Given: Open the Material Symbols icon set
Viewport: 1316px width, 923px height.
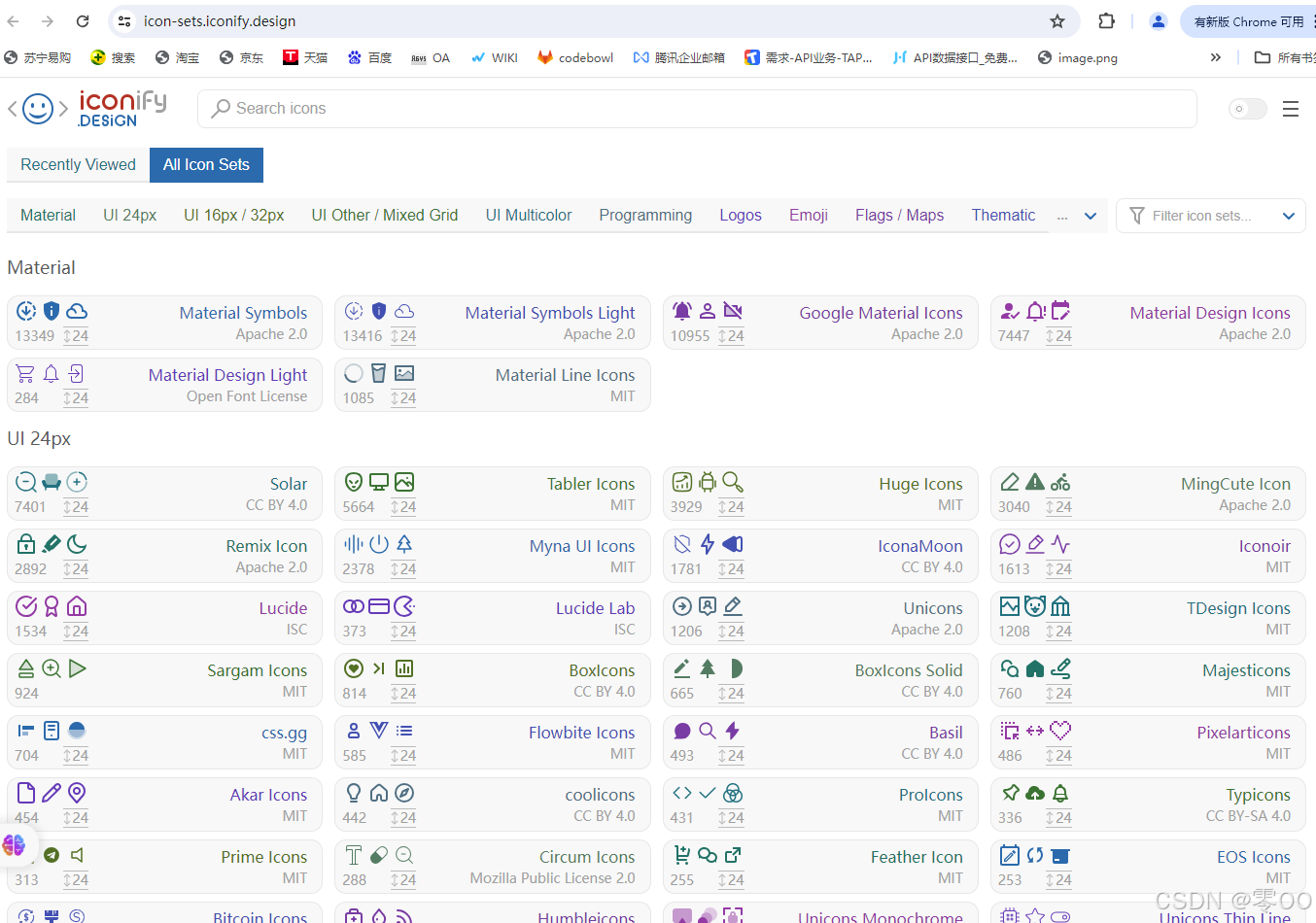Looking at the screenshot, I should coord(164,323).
